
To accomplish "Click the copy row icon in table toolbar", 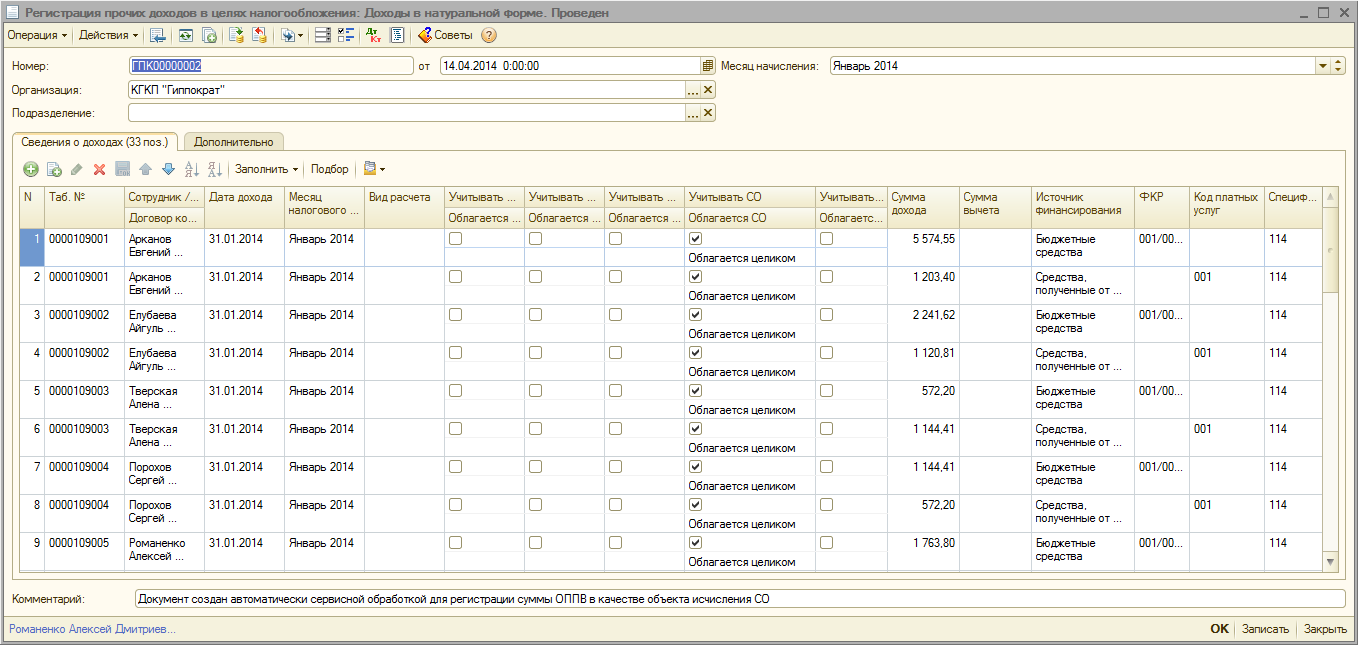I will [54, 169].
